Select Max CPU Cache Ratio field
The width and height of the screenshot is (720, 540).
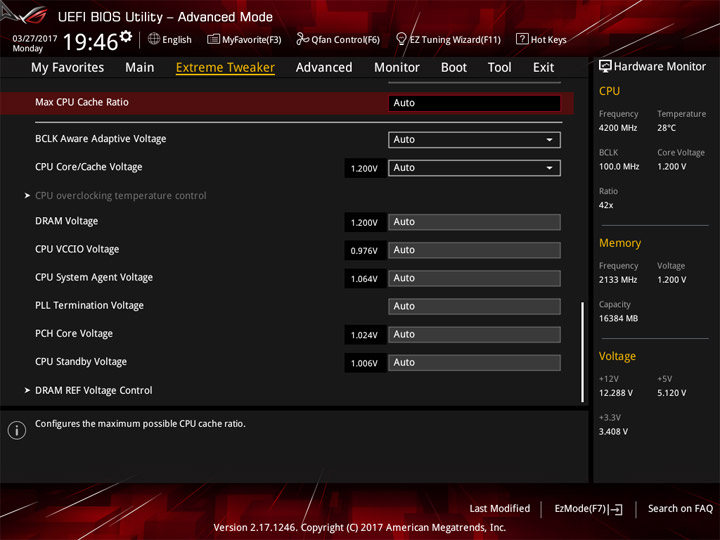click(474, 103)
